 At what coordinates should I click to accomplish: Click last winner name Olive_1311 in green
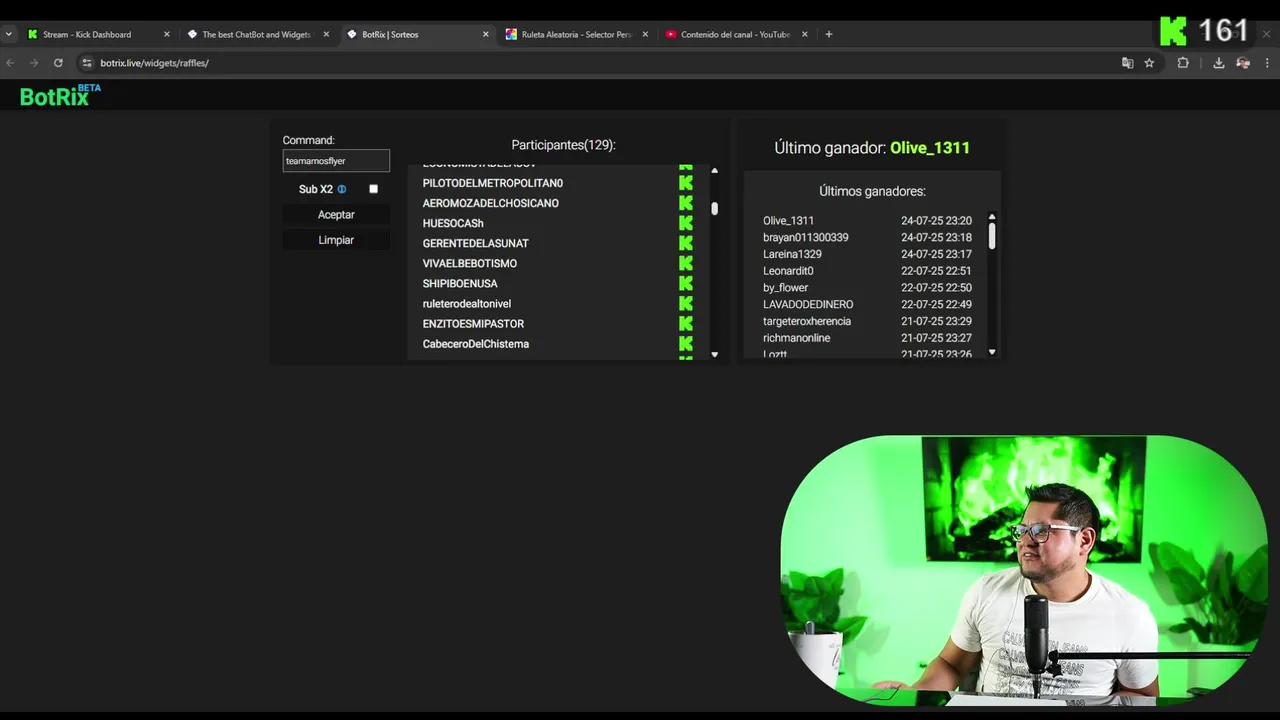pos(930,147)
